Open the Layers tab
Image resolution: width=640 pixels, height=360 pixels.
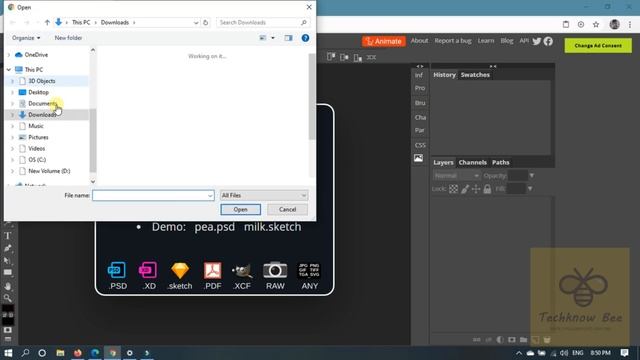pos(443,162)
